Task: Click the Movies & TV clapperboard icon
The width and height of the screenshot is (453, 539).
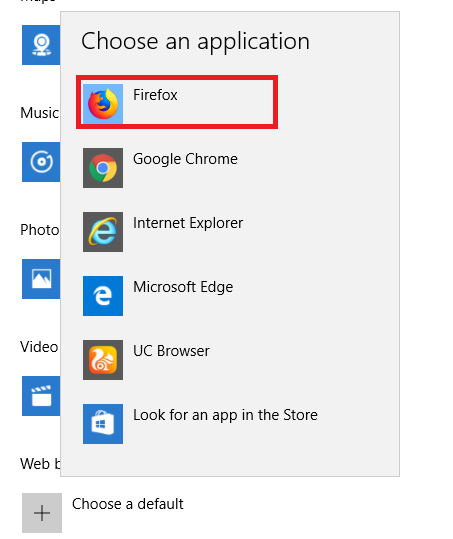Action: (41, 396)
